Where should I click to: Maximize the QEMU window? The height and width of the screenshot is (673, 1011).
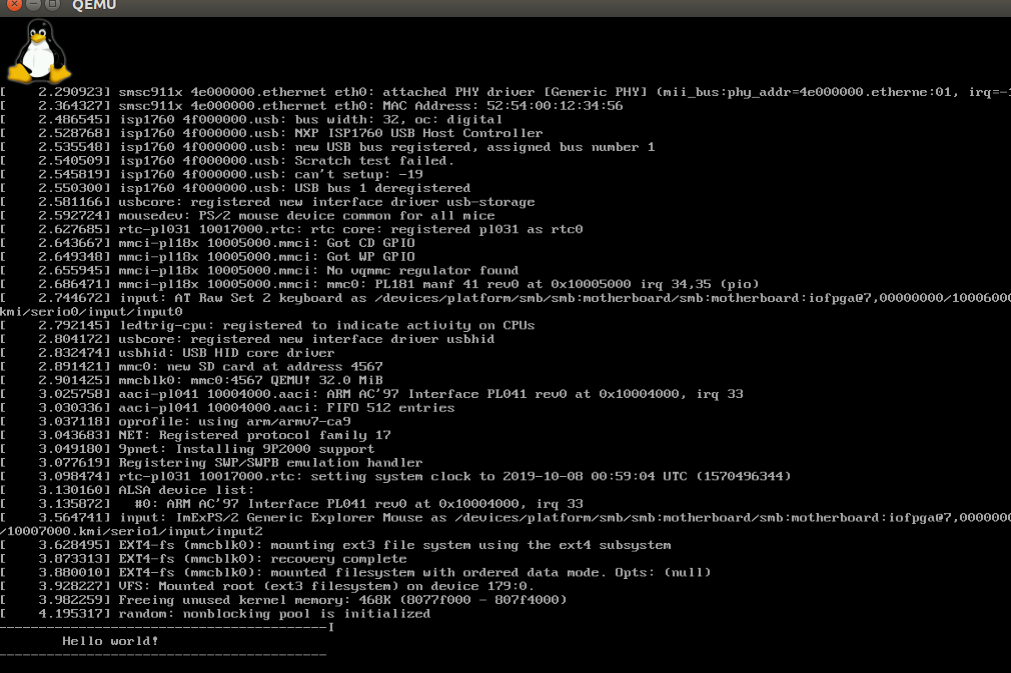click(53, 4)
